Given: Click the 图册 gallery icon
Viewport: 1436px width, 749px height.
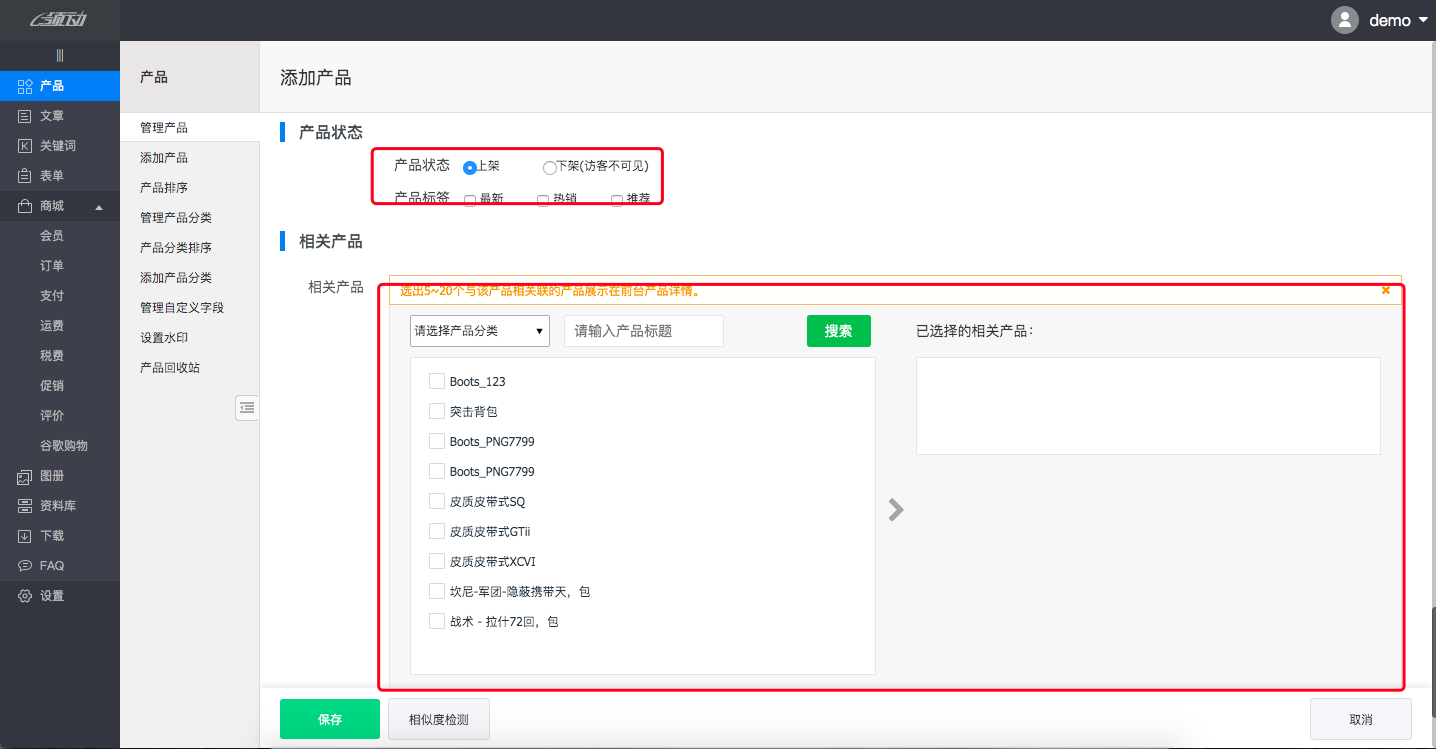Looking at the screenshot, I should pos(25,476).
